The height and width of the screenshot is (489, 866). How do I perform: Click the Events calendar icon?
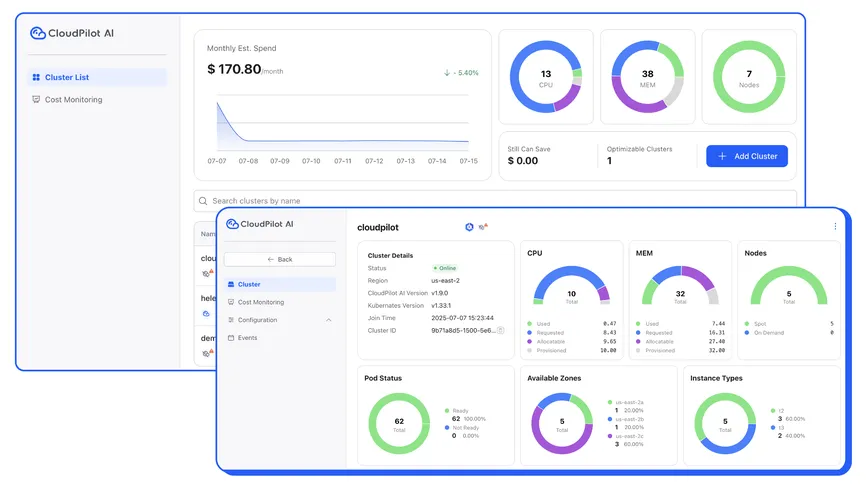tap(231, 338)
